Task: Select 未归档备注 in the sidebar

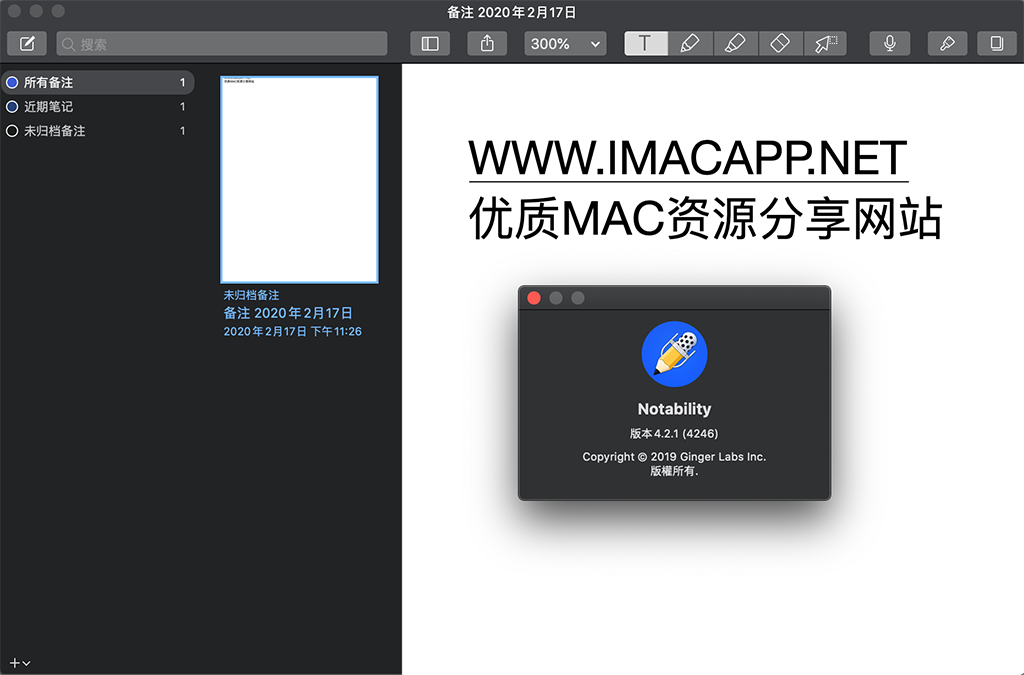Action: tap(98, 131)
